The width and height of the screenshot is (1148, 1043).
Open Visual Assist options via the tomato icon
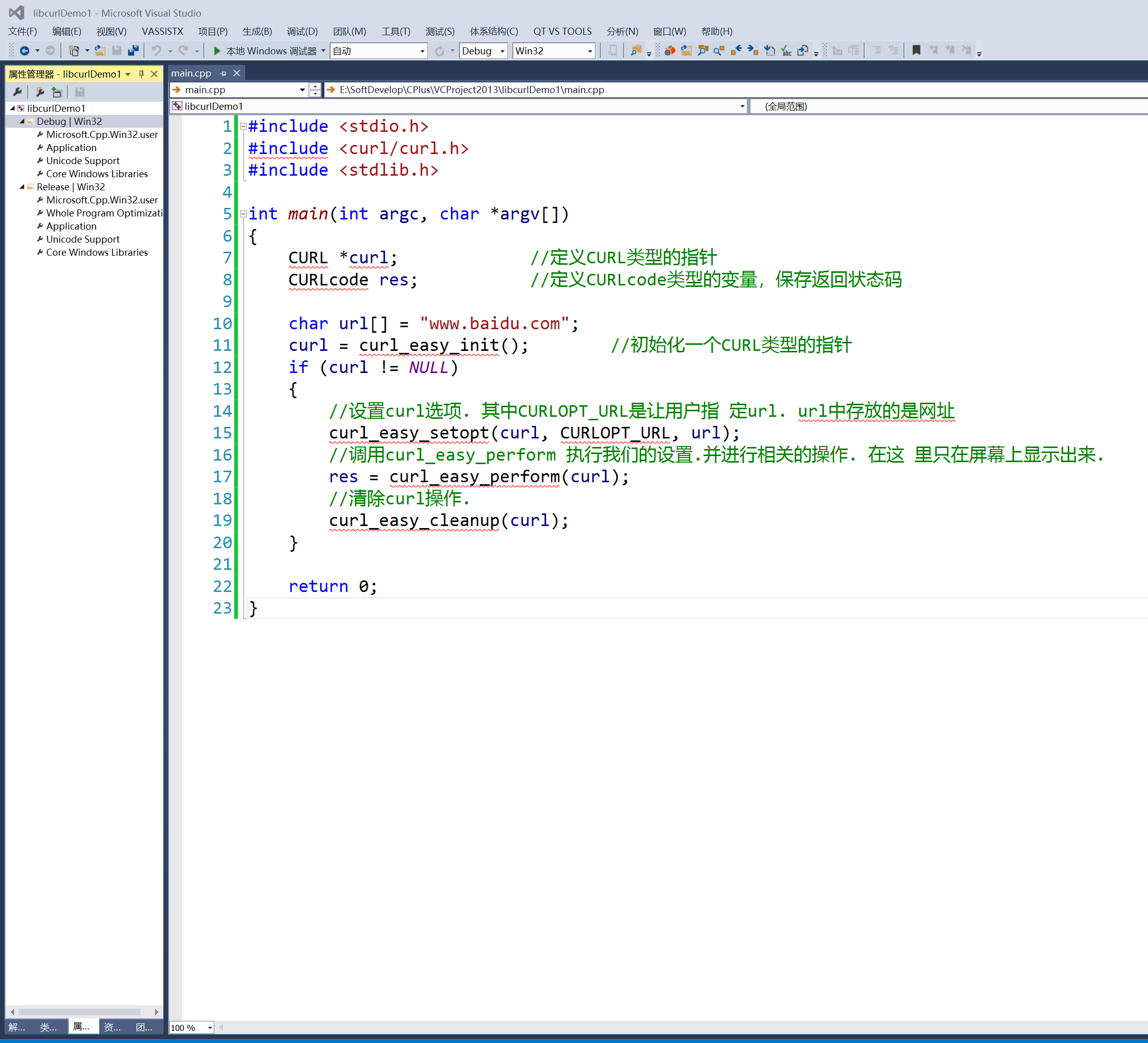click(670, 50)
